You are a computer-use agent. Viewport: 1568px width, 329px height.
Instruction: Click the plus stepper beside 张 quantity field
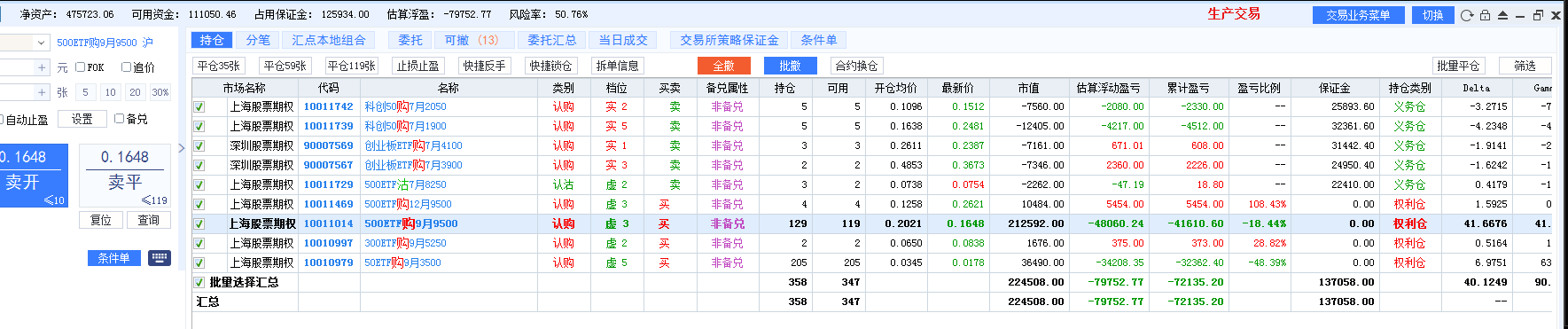(x=42, y=92)
